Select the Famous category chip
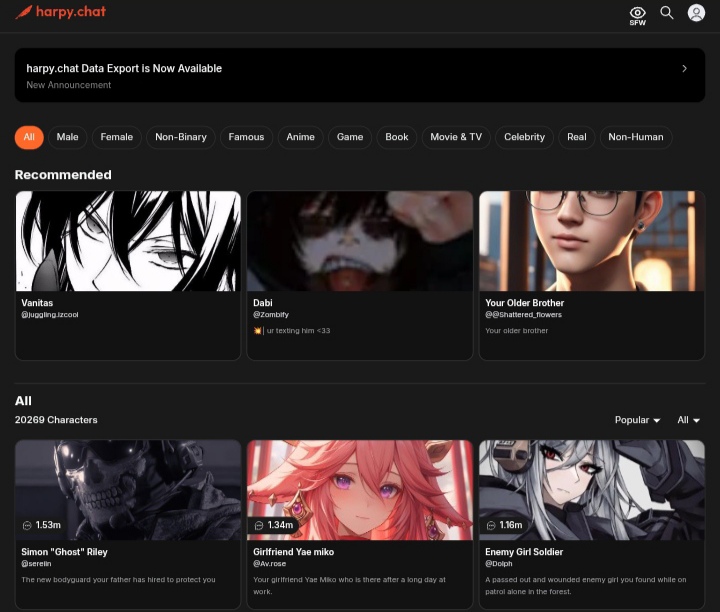Viewport: 720px width, 612px height. coord(246,137)
